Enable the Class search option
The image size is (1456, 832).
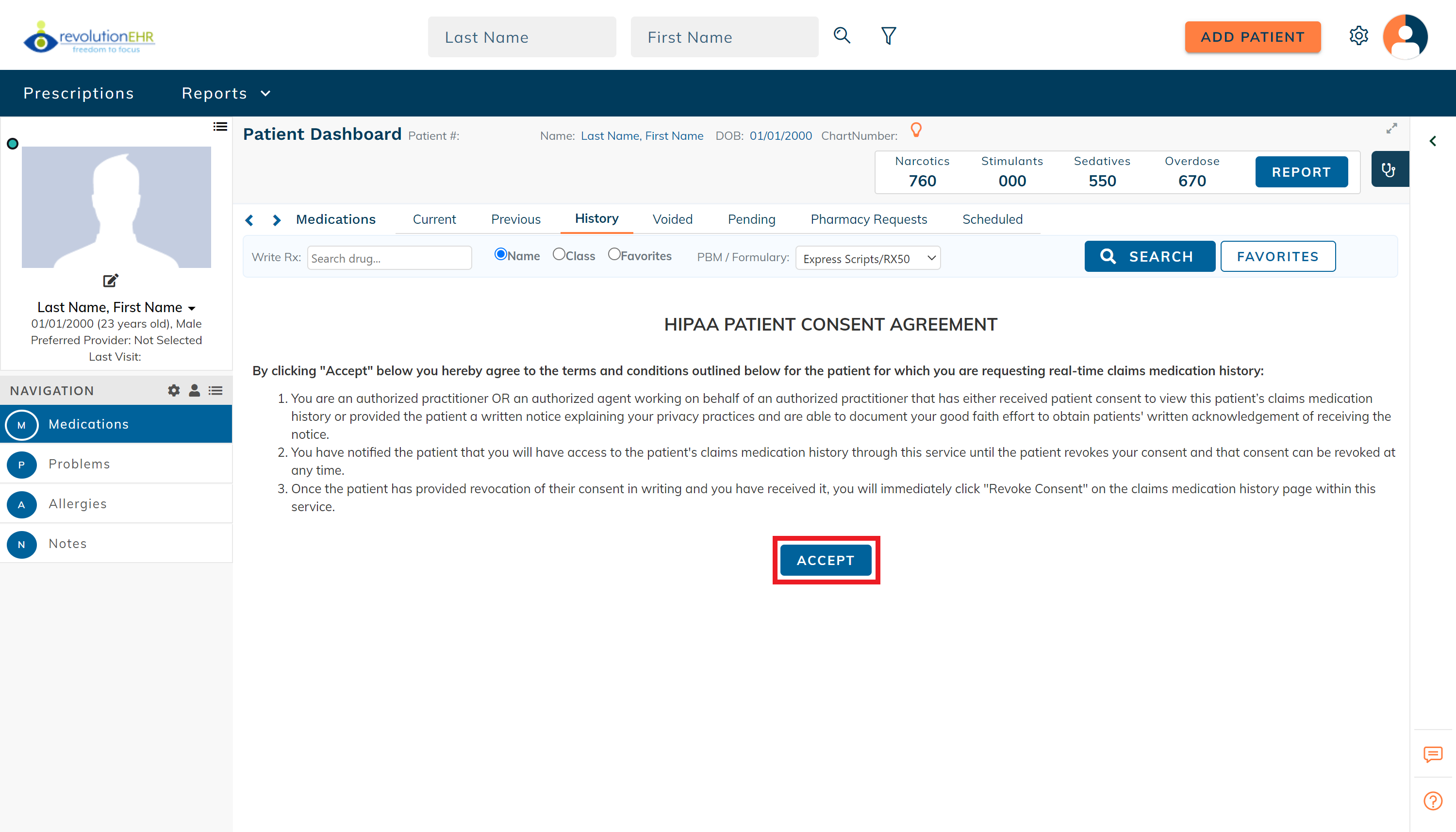pos(560,254)
